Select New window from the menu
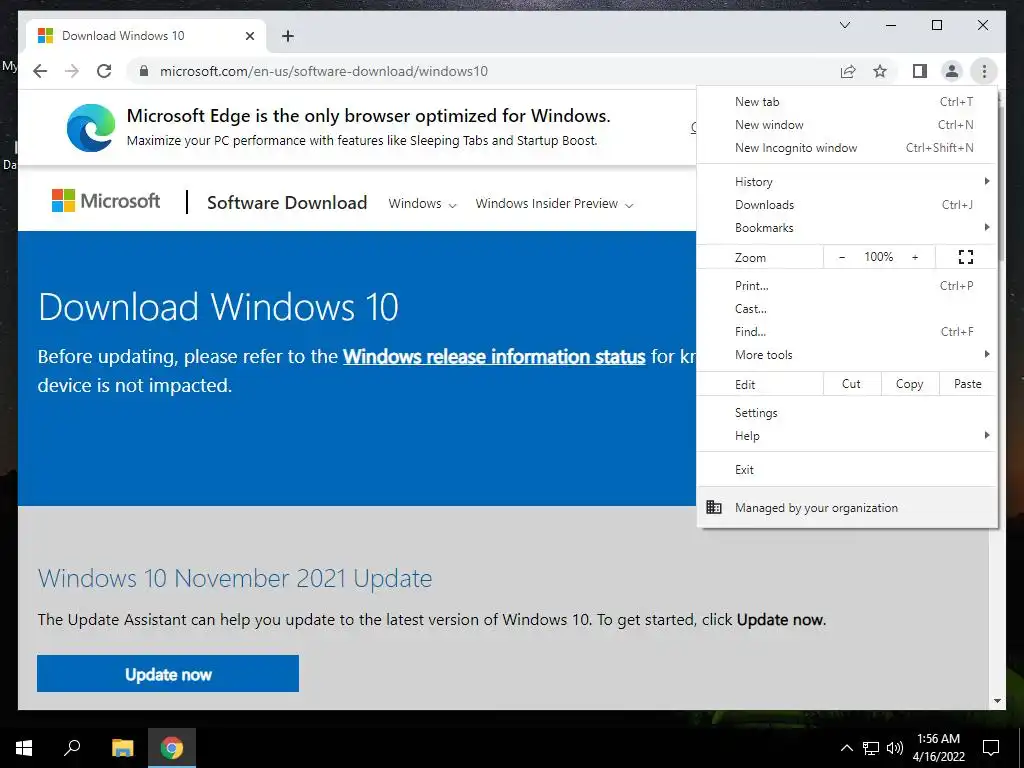The width and height of the screenshot is (1024, 768). pyautogui.click(x=846, y=124)
